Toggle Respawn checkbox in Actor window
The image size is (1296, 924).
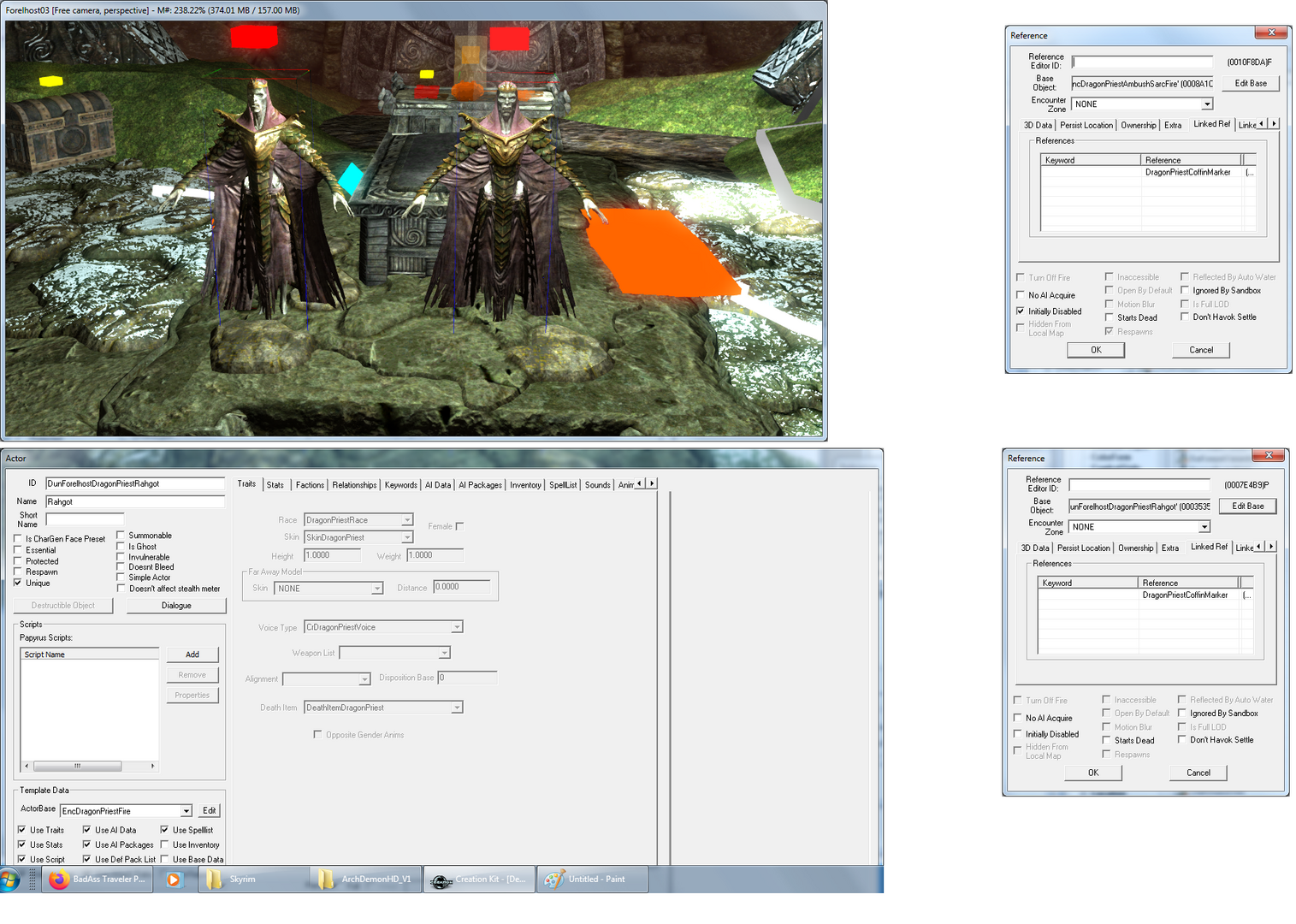coord(18,572)
